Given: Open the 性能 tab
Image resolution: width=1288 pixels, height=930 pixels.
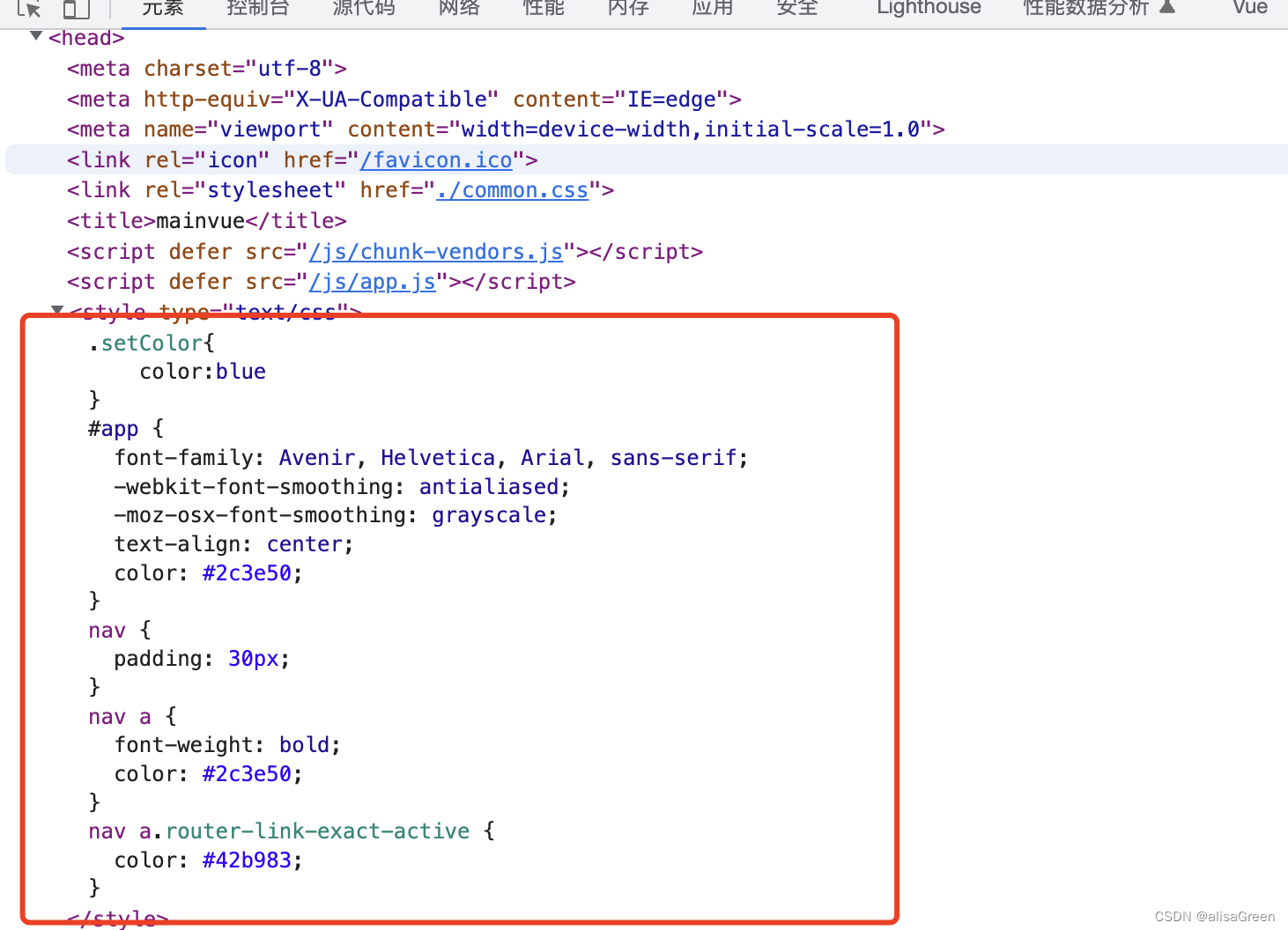Looking at the screenshot, I should coord(544,8).
